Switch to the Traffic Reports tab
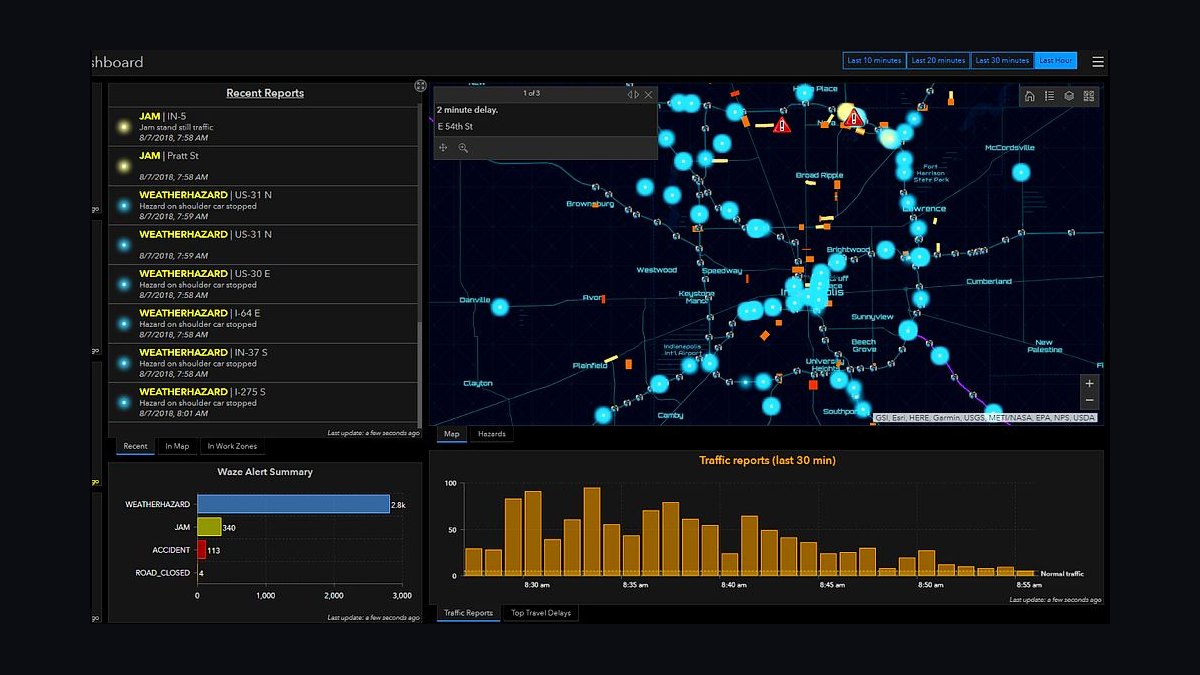 (x=468, y=613)
